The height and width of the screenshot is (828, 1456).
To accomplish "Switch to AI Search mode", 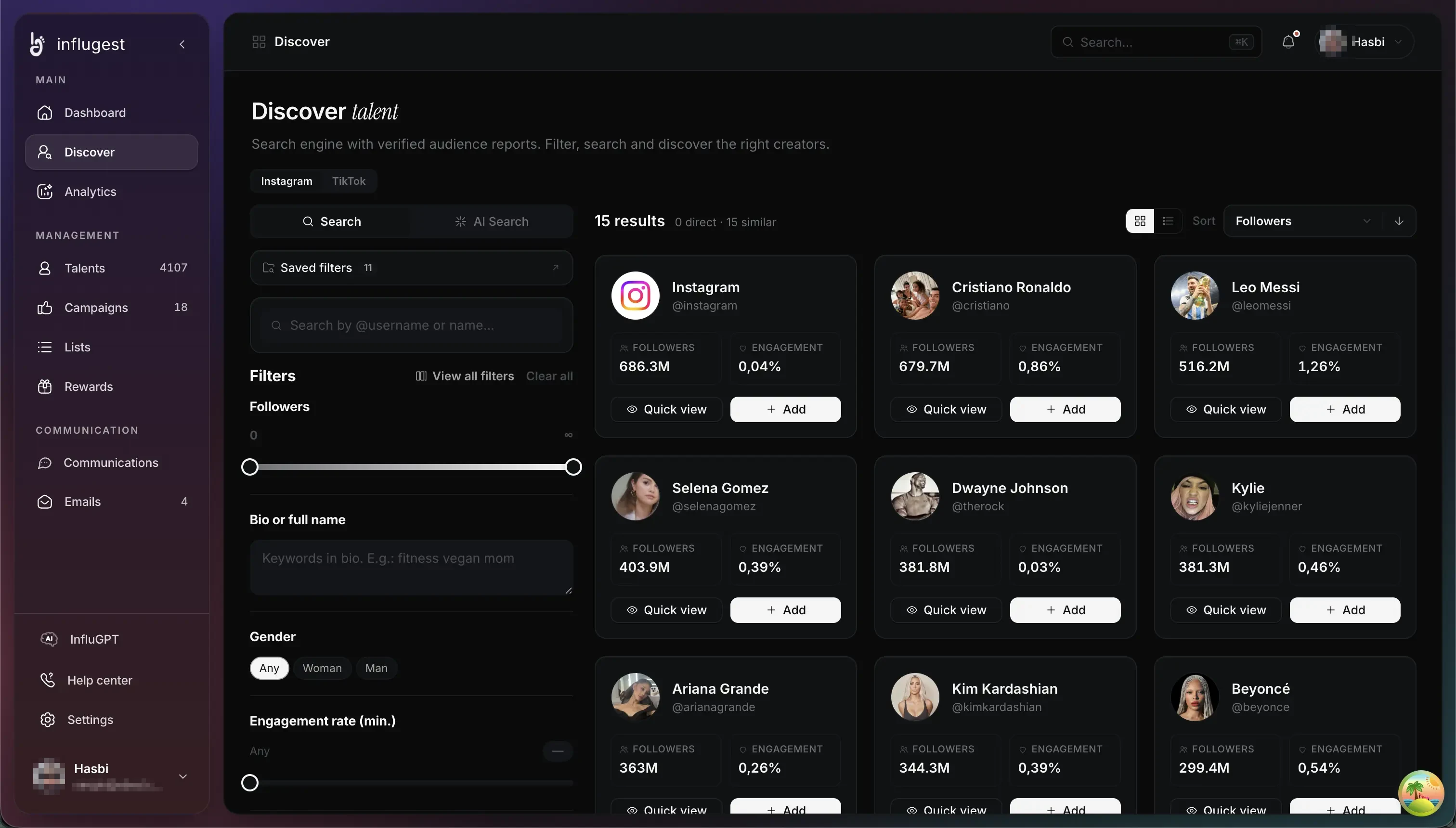I will [x=492, y=221].
